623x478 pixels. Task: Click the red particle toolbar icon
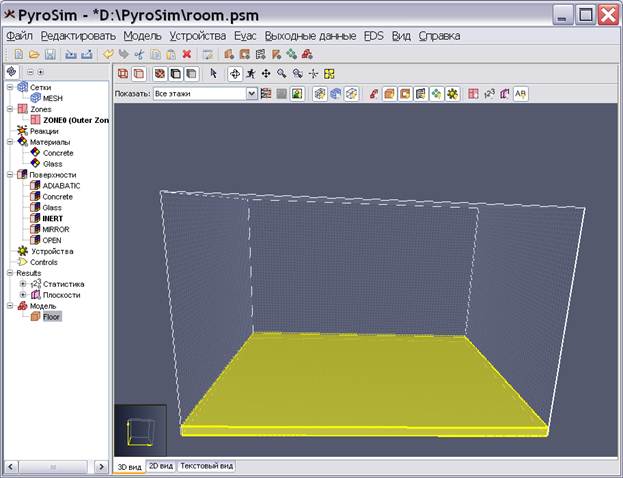point(373,94)
